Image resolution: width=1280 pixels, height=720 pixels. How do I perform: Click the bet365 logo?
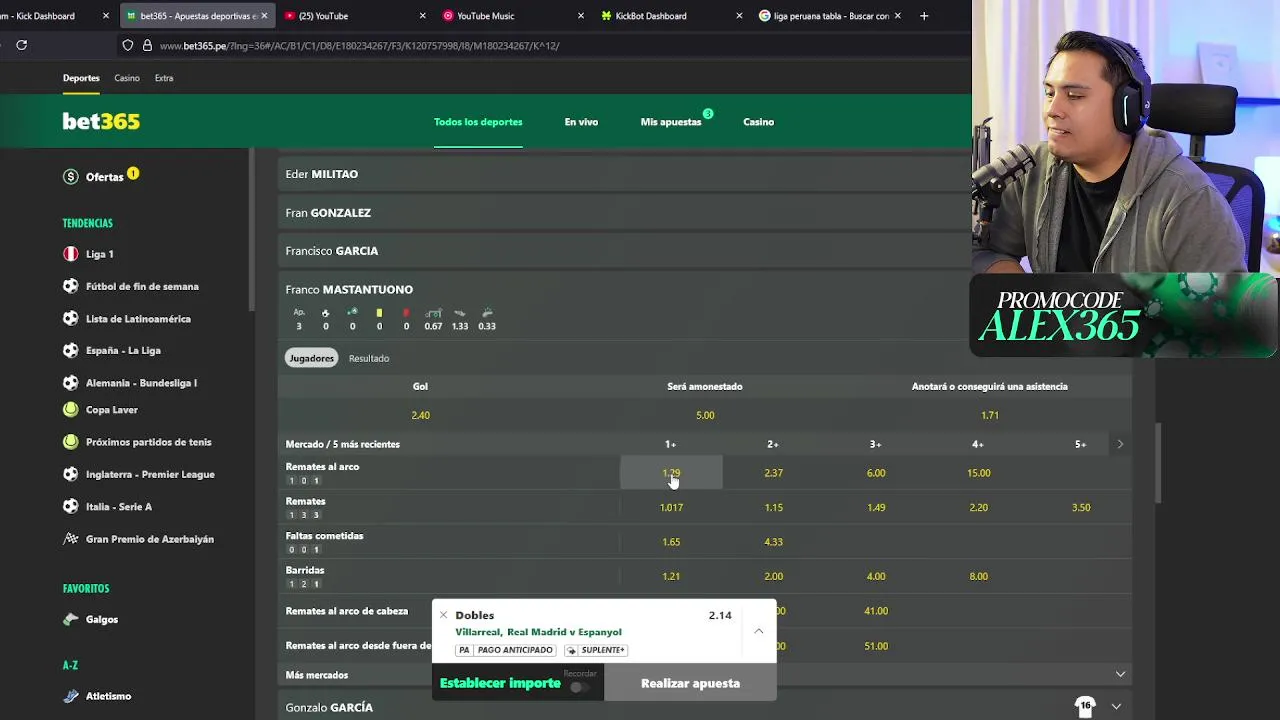(x=101, y=121)
